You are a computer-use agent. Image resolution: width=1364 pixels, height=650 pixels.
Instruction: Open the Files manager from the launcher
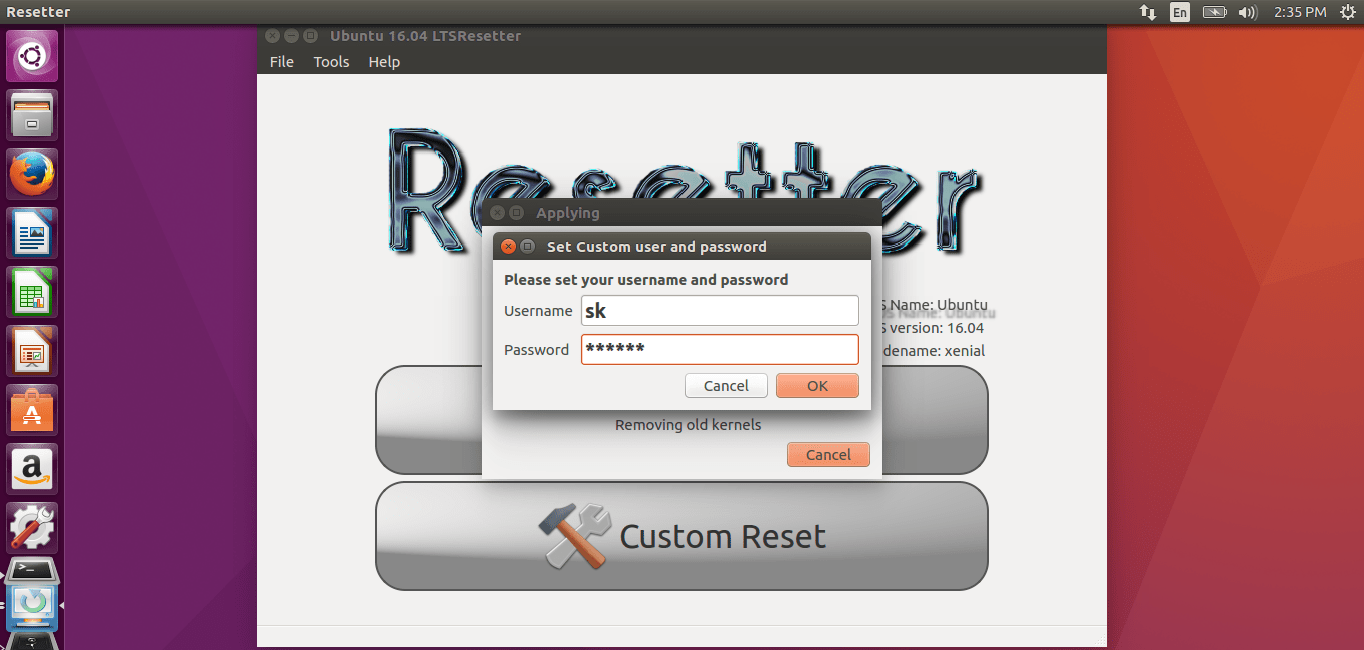point(33,115)
